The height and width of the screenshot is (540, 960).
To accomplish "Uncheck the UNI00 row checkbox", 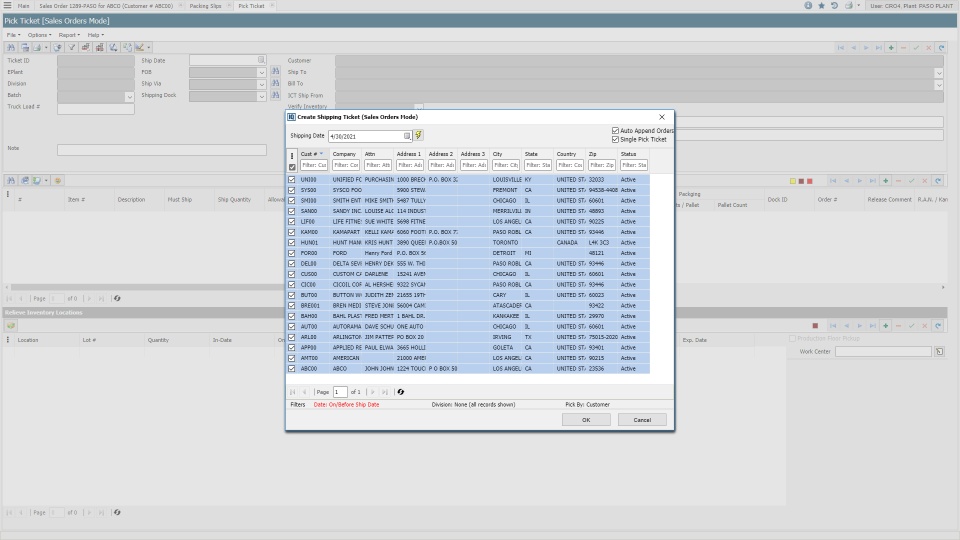I will pyautogui.click(x=291, y=179).
